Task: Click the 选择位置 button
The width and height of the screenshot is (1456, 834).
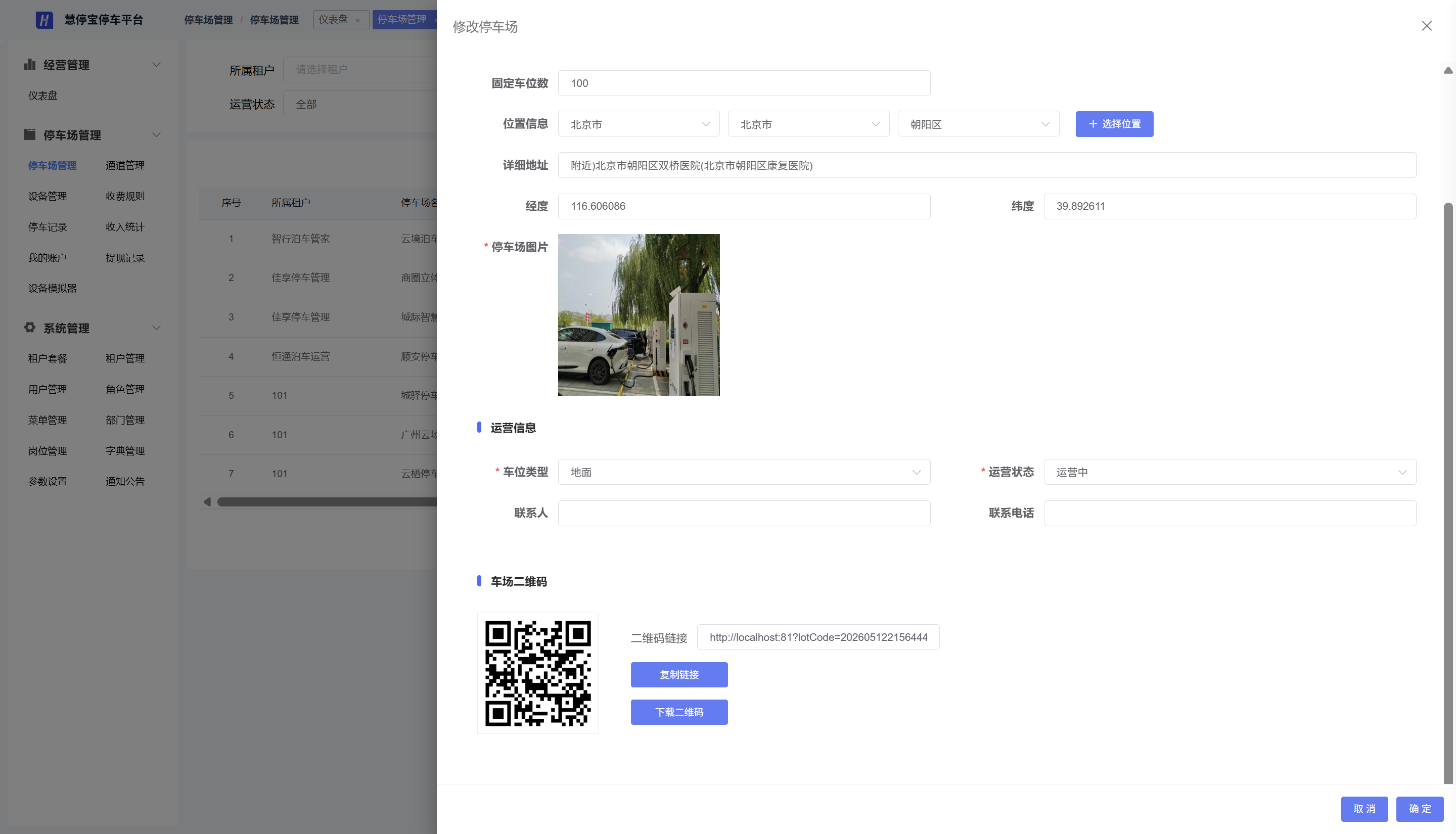Action: click(1114, 124)
